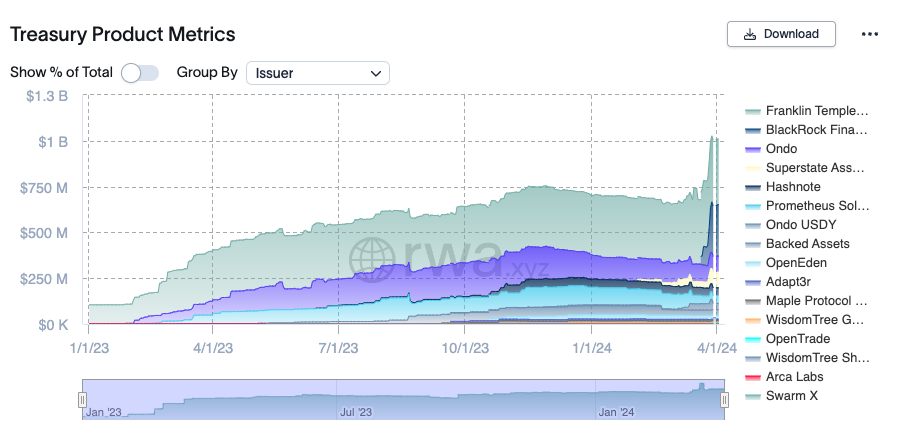Toggle the Prometheus legend entry

(x=806, y=205)
